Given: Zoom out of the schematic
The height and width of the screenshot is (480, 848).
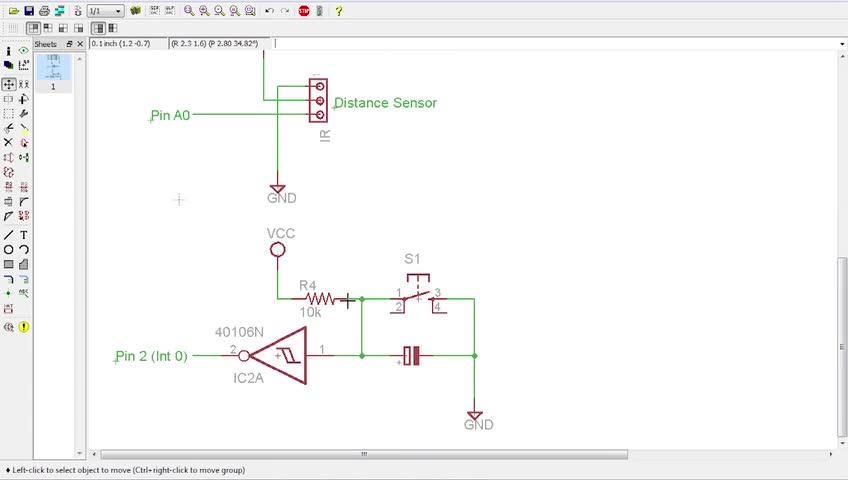Looking at the screenshot, I should point(219,11).
